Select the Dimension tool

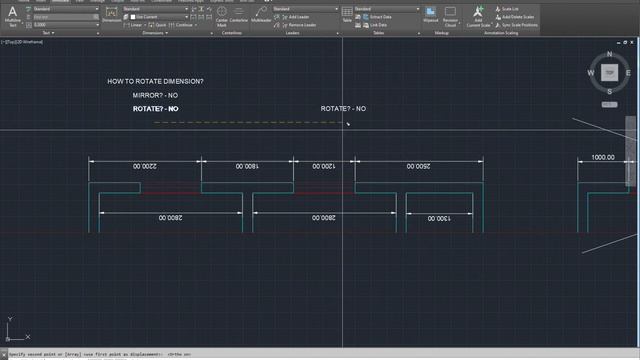pos(111,15)
